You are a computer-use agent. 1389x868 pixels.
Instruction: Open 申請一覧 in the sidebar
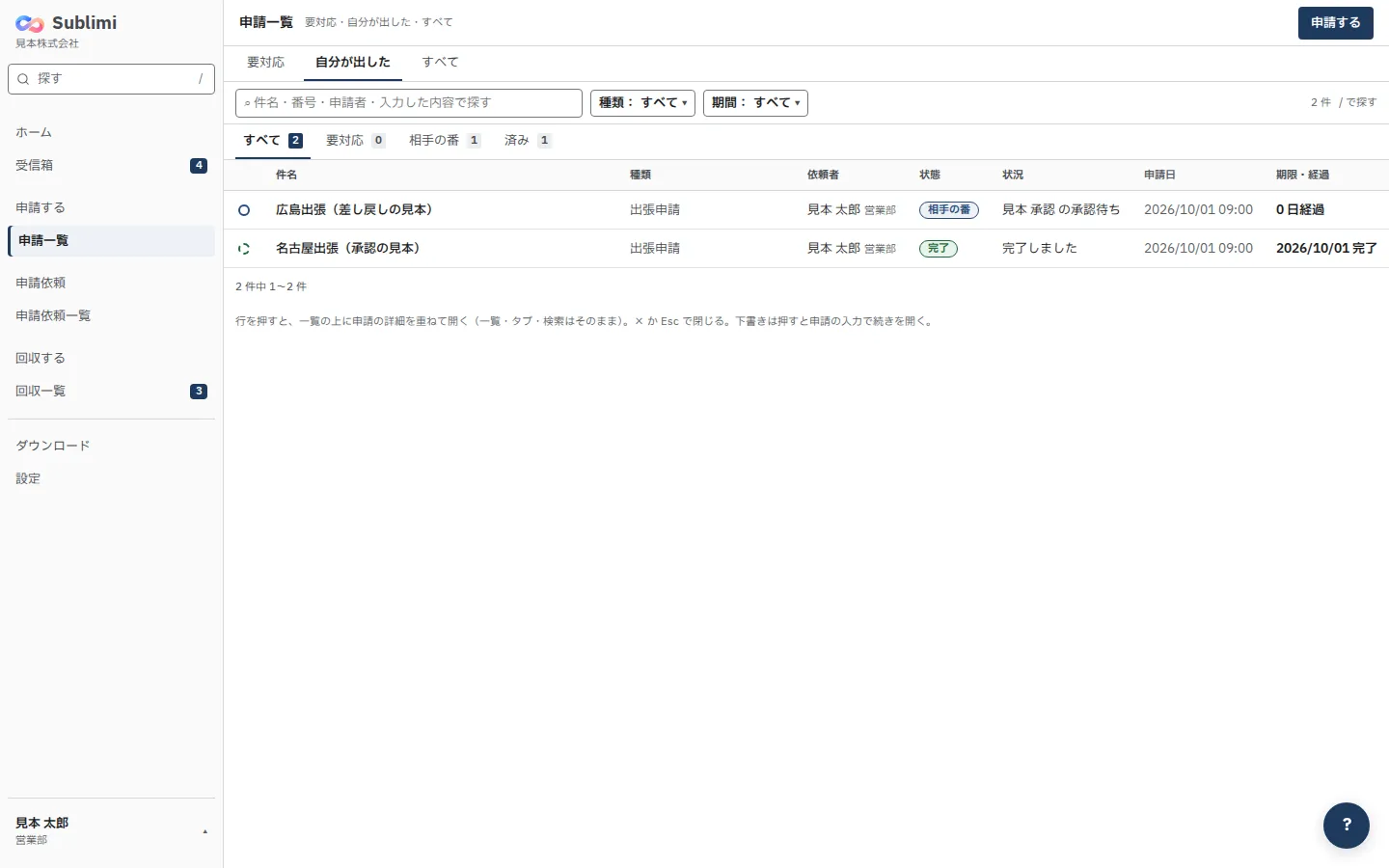[111, 241]
